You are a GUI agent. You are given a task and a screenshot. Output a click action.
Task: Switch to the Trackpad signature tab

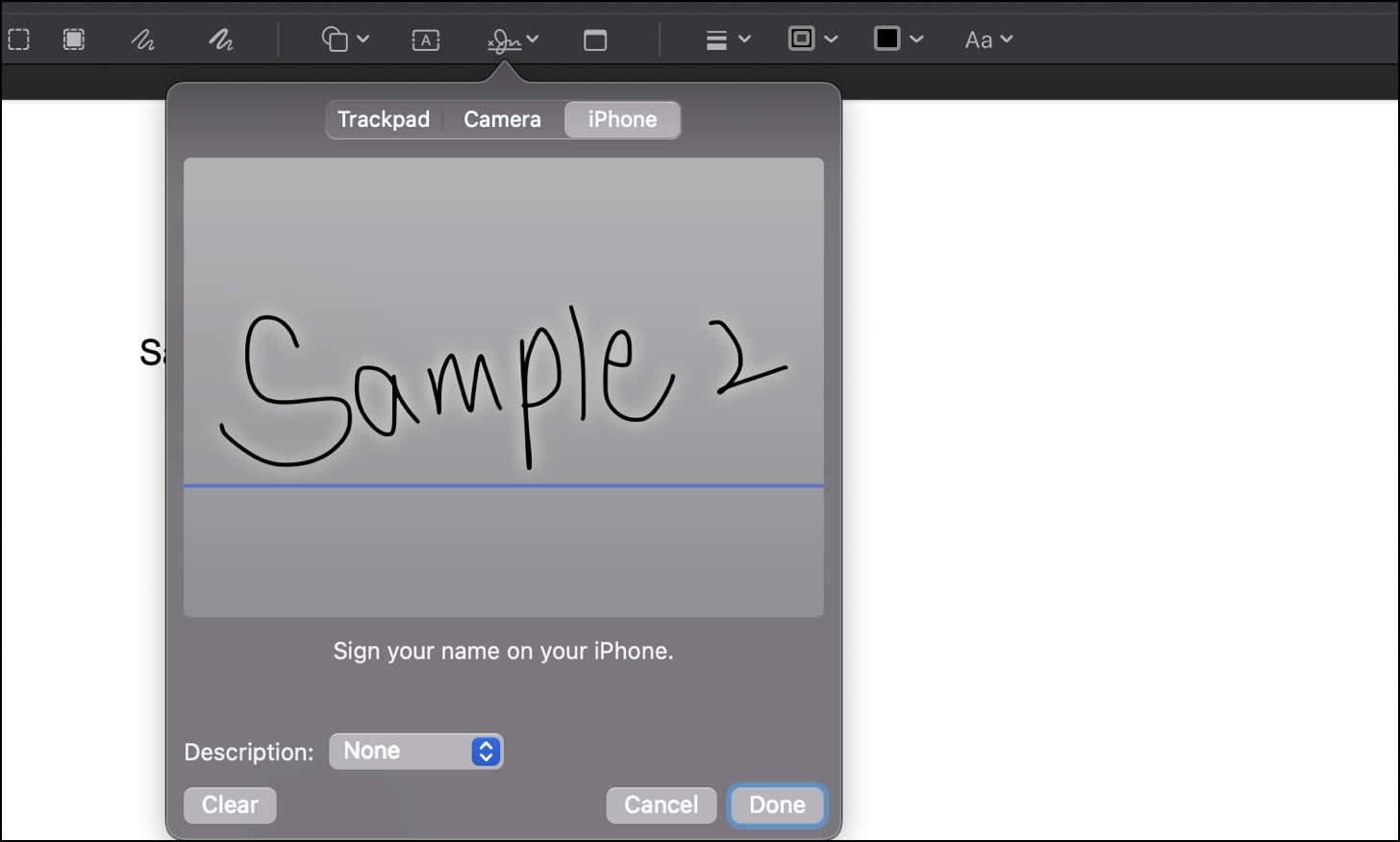click(384, 120)
